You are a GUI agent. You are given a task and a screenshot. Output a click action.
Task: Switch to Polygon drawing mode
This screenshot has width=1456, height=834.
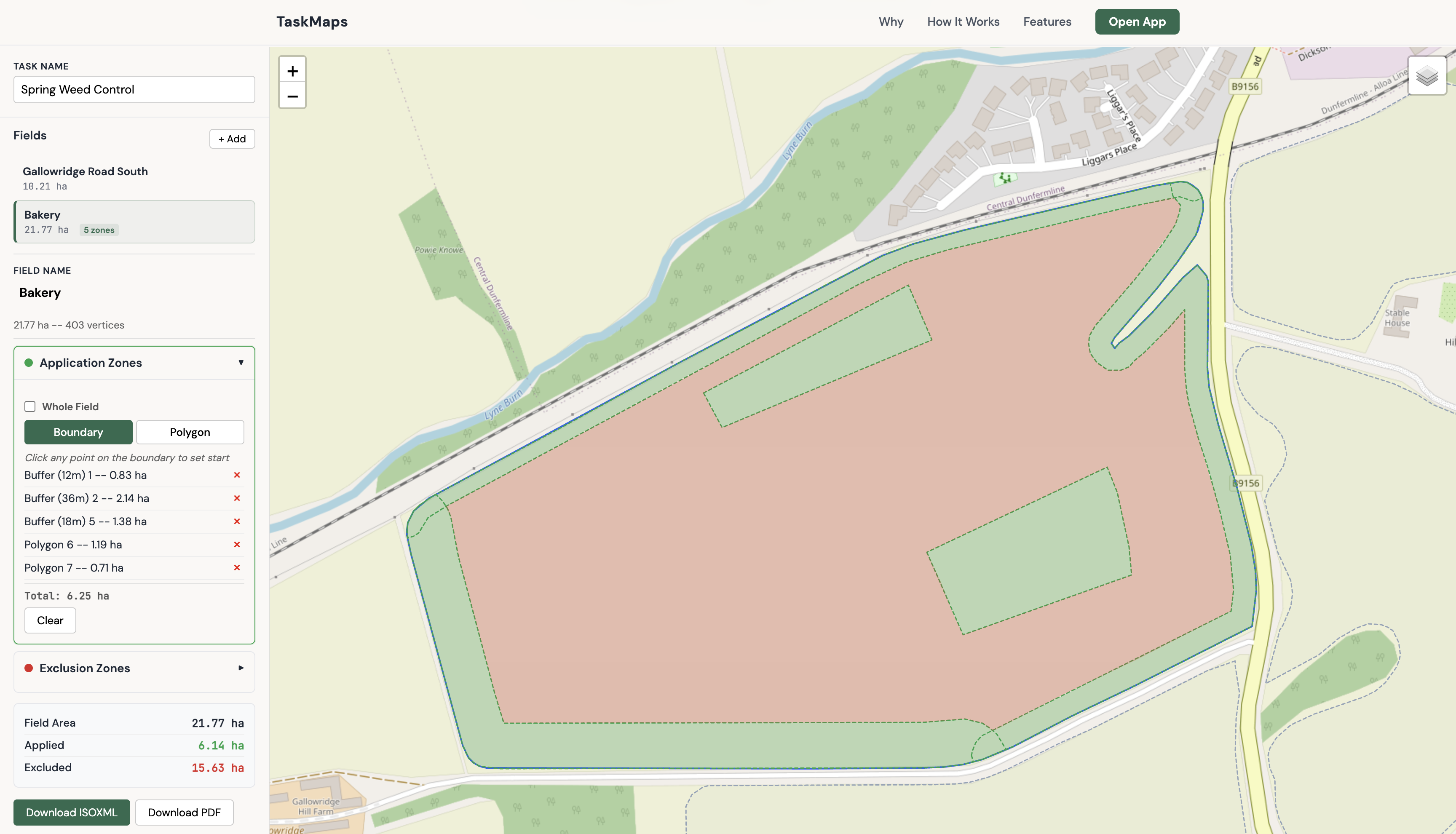[x=190, y=432]
